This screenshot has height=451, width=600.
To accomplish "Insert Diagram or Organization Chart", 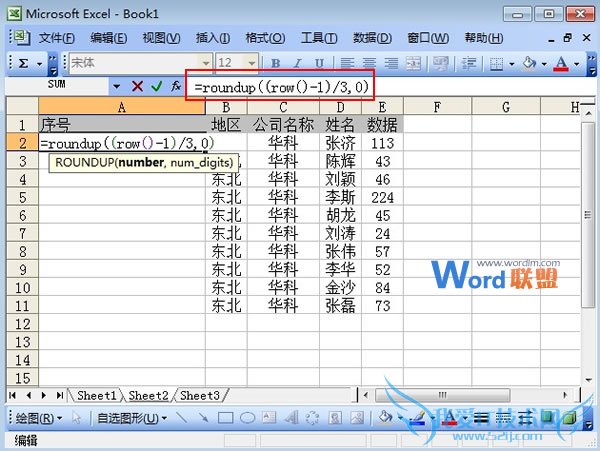I will 313,418.
